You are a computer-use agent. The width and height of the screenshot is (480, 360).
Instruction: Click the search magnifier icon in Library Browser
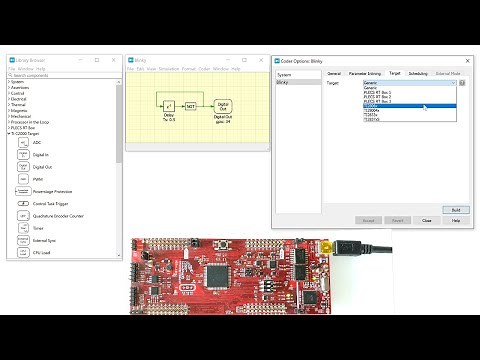pyautogui.click(x=11, y=75)
